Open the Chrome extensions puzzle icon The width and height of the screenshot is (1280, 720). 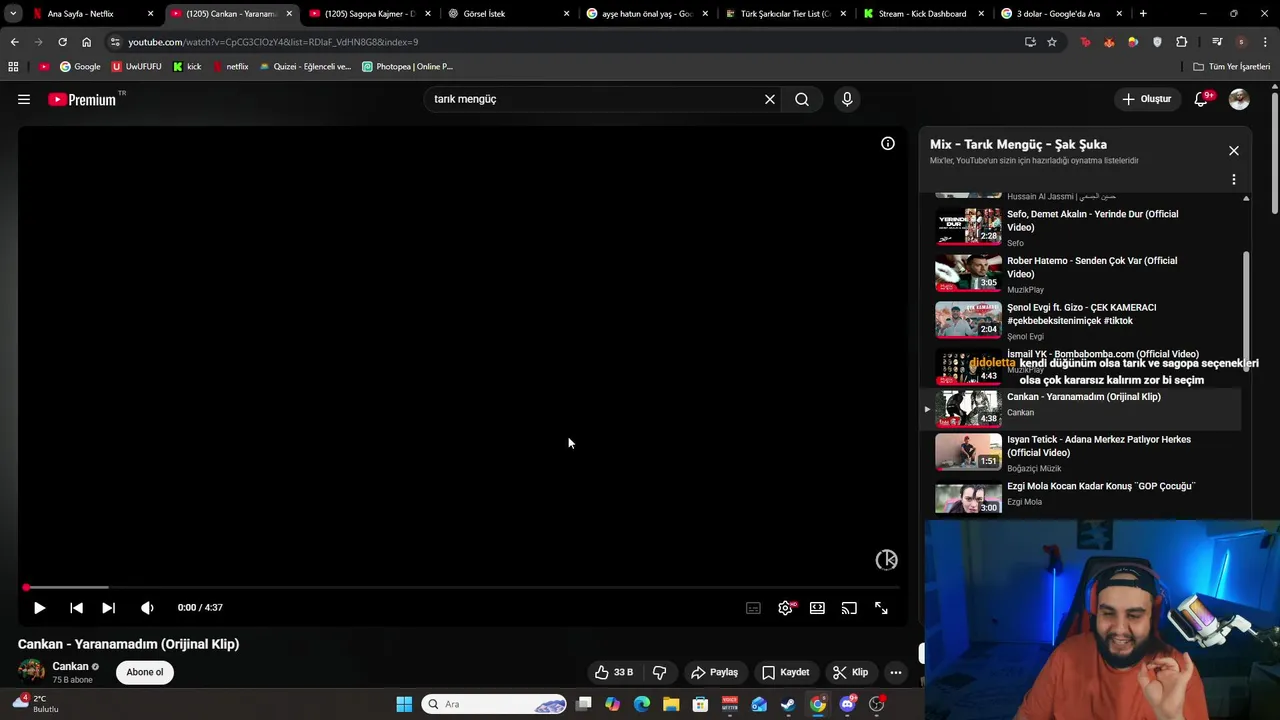[x=1182, y=42]
